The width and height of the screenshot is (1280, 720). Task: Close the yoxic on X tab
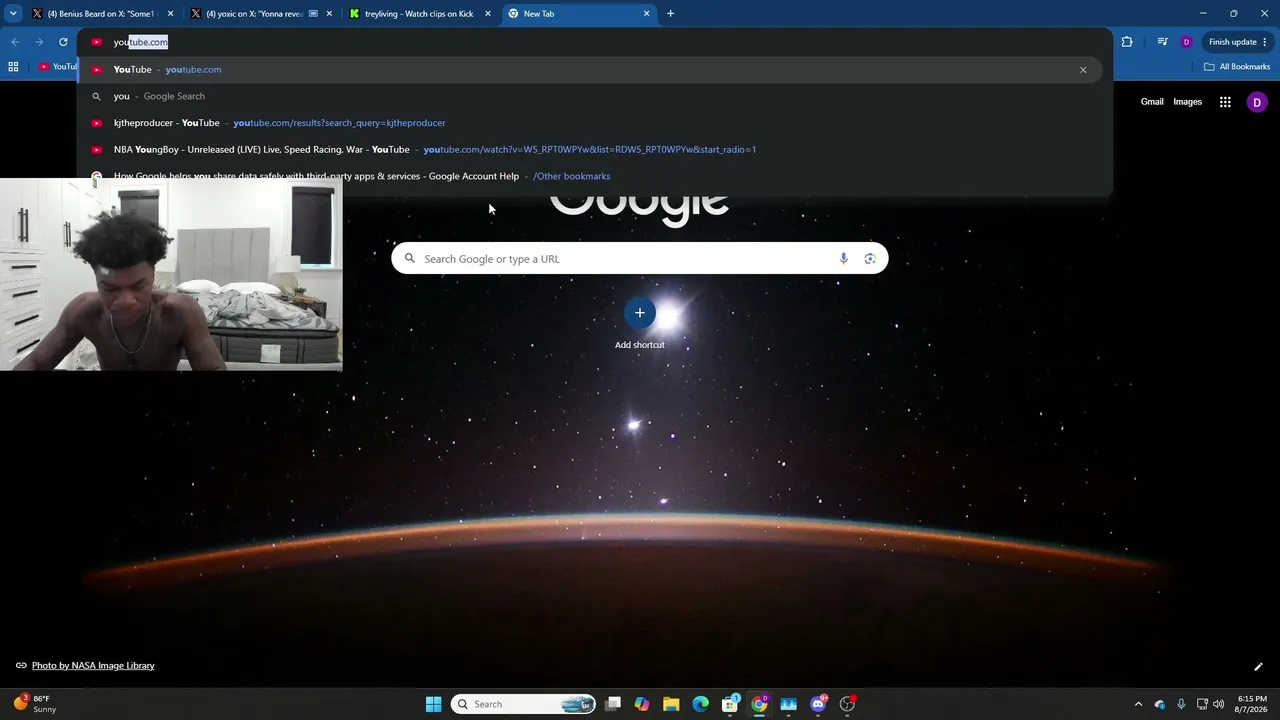pos(329,14)
